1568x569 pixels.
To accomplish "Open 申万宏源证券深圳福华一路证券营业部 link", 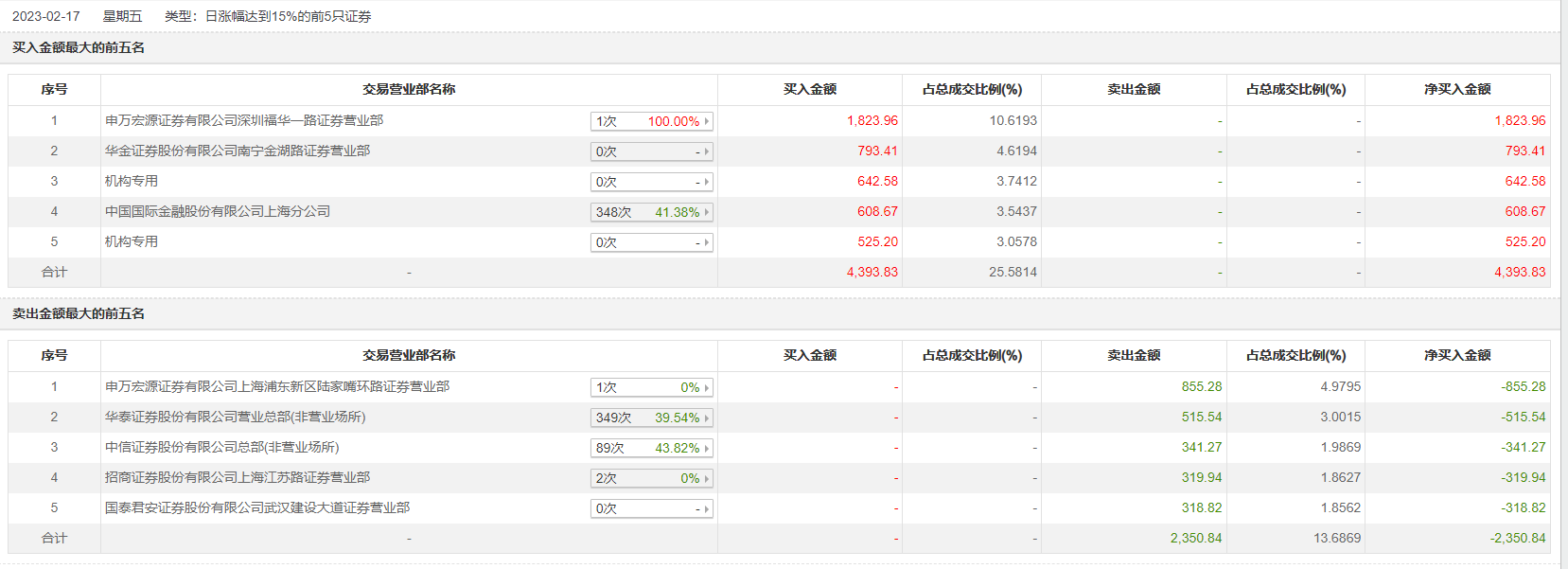I will coord(244,120).
